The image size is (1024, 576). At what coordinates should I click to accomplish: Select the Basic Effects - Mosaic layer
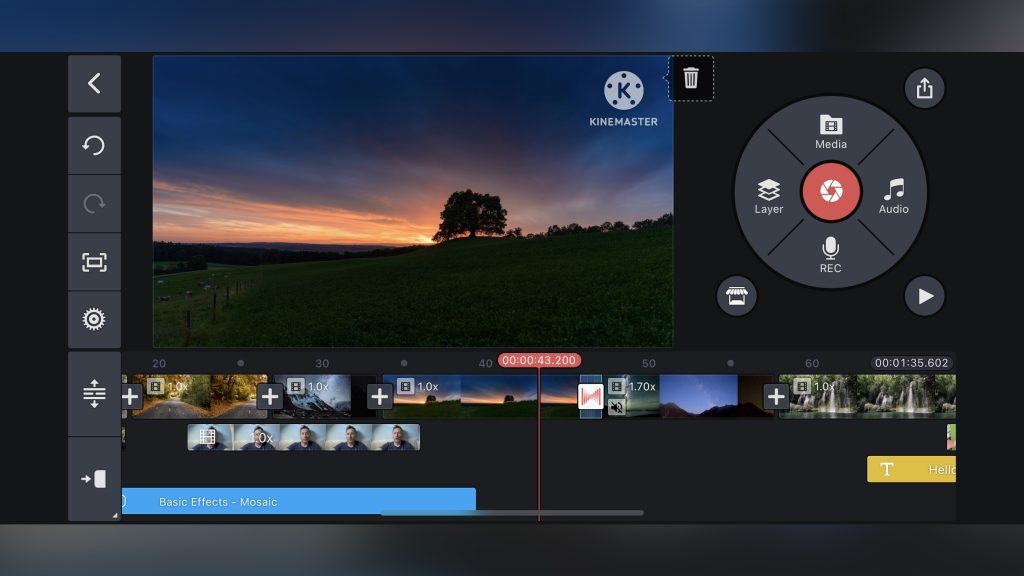point(298,501)
